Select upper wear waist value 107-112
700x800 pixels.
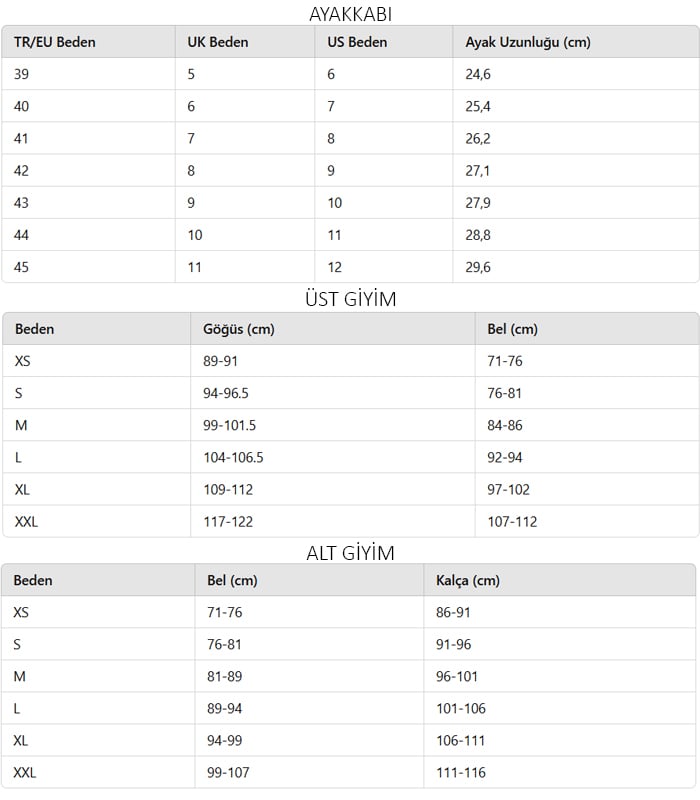pos(512,521)
